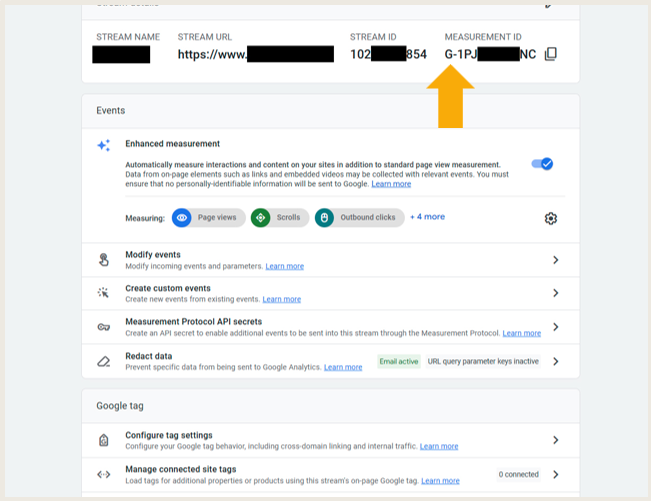The height and width of the screenshot is (501, 651).
Task: Open Learn more under Enhanced measurement description
Action: pos(391,184)
